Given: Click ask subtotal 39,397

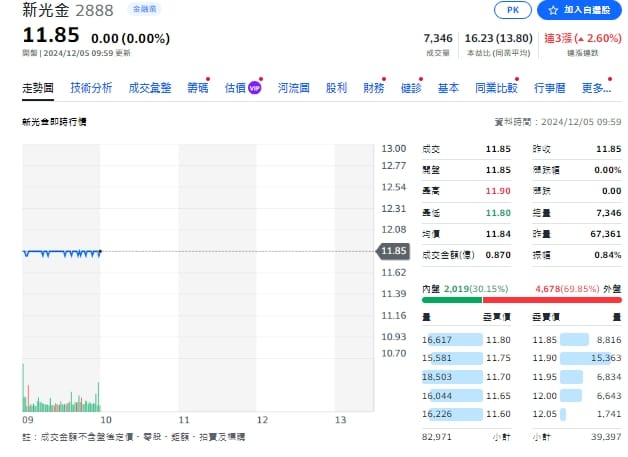Looking at the screenshot, I should 606,437.
